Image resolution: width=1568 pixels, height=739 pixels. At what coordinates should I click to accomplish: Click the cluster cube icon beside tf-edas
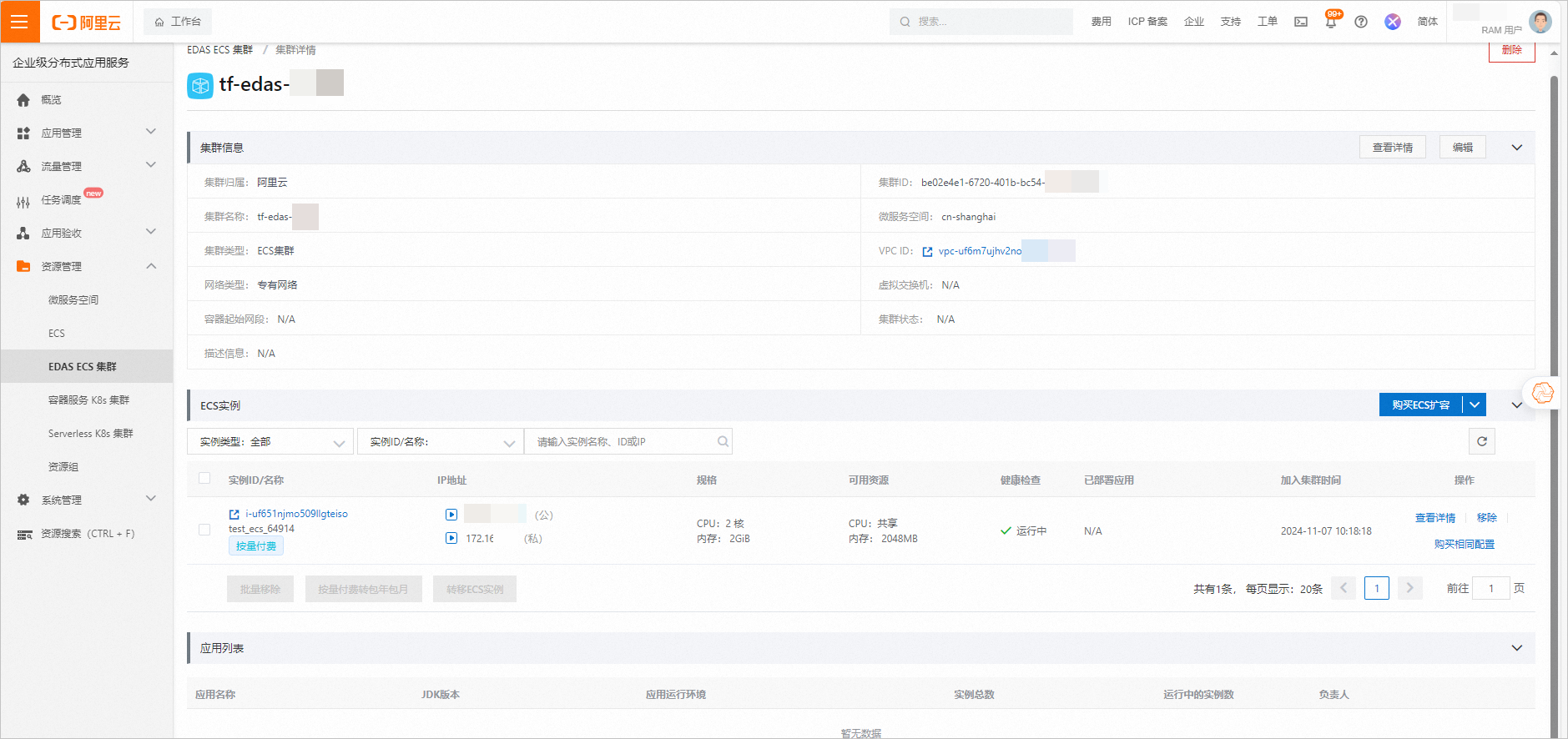(200, 86)
